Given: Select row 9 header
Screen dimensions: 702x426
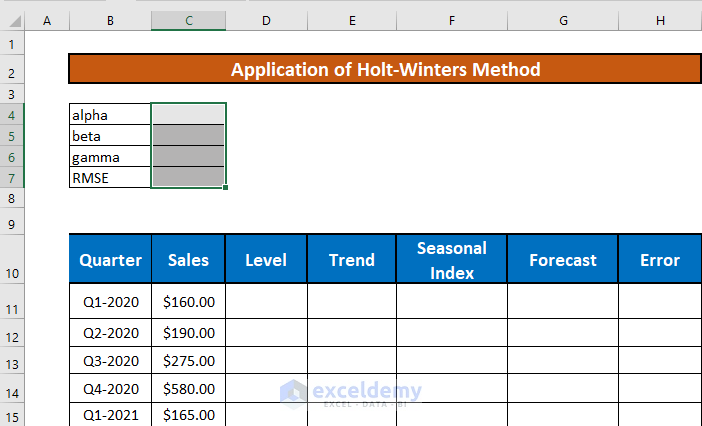Looking at the screenshot, I should (x=12, y=223).
